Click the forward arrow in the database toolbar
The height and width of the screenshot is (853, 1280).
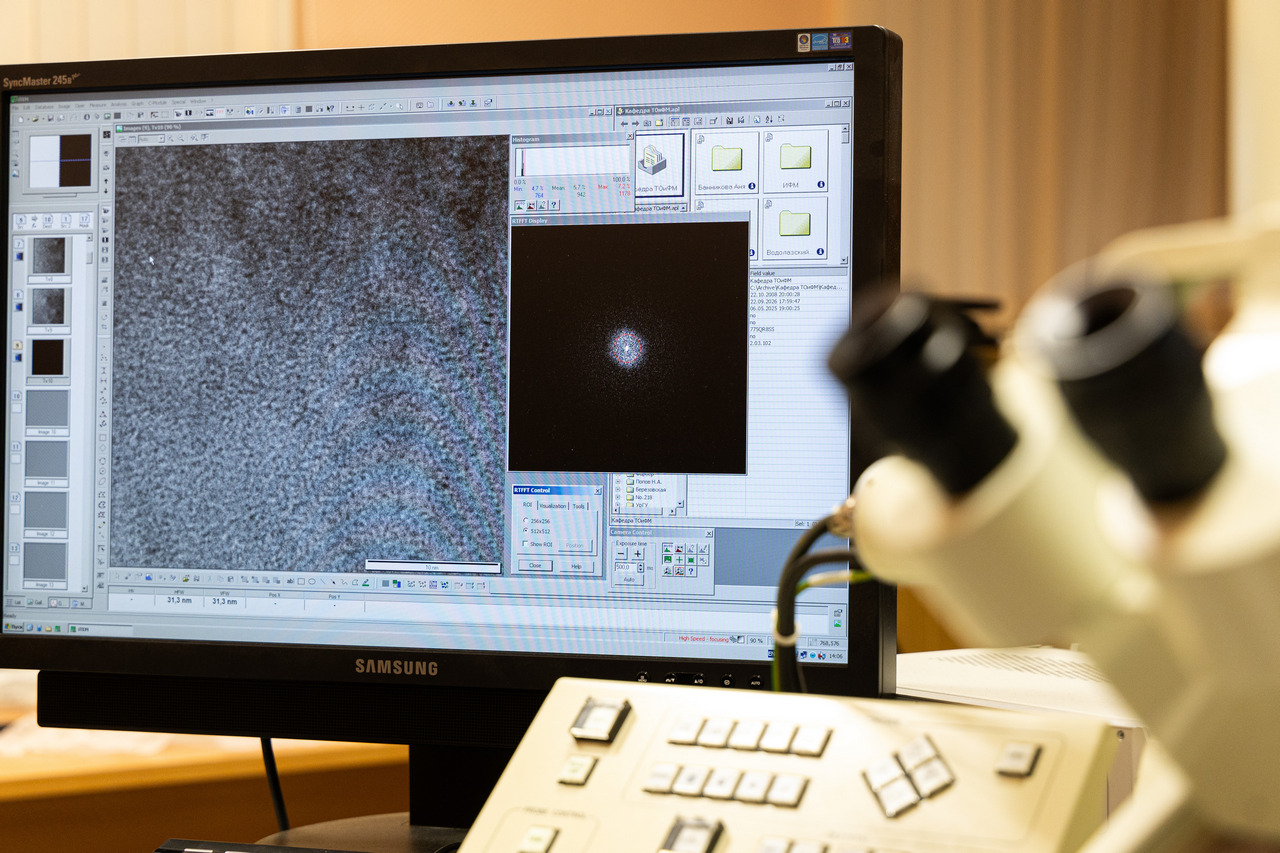(637, 123)
